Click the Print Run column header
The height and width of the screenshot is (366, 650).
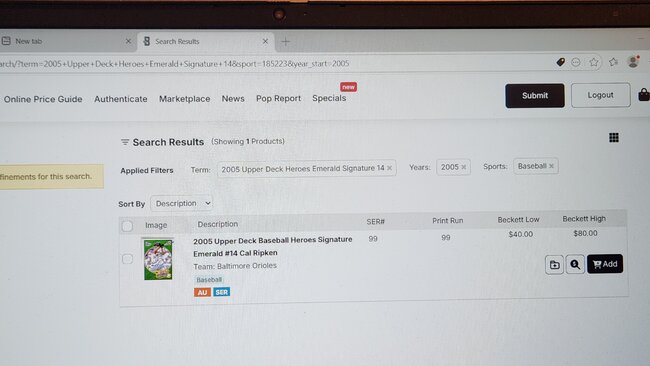[x=448, y=221]
